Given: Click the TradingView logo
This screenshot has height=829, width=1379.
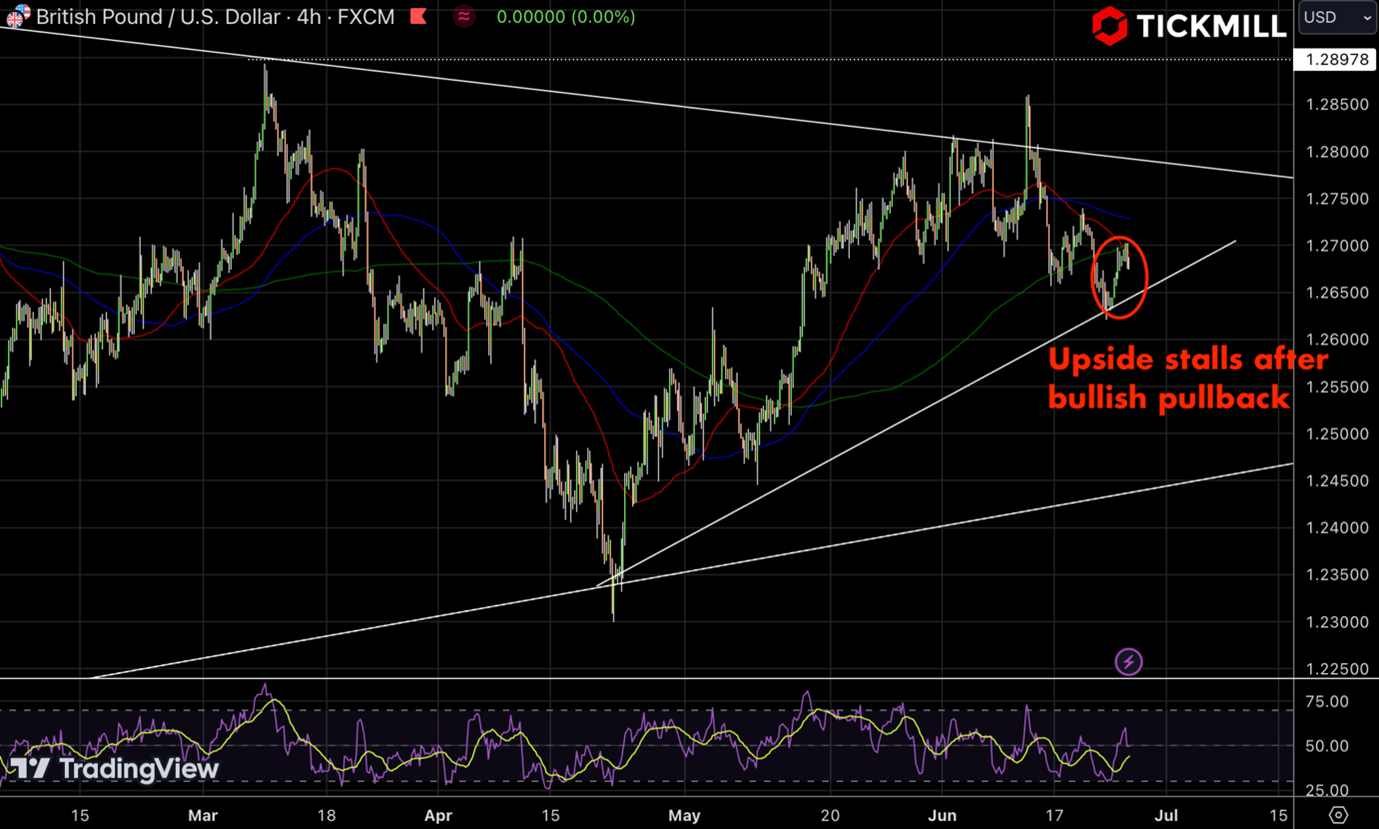Looking at the screenshot, I should click(114, 768).
